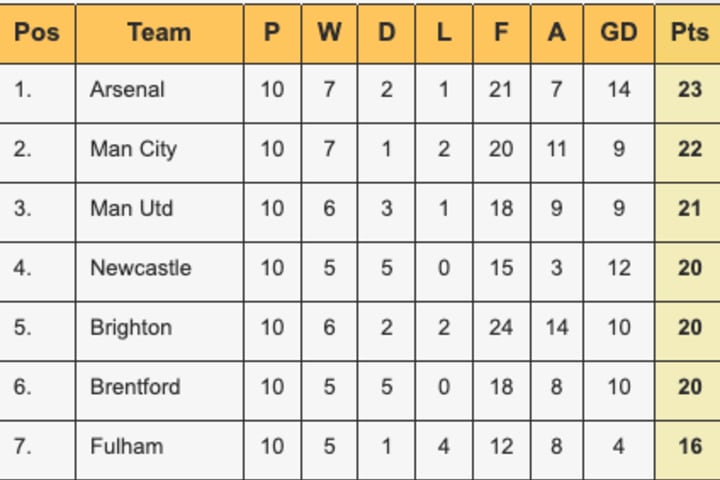This screenshot has width=720, height=480.
Task: Click the Team column header
Action: [x=159, y=32]
